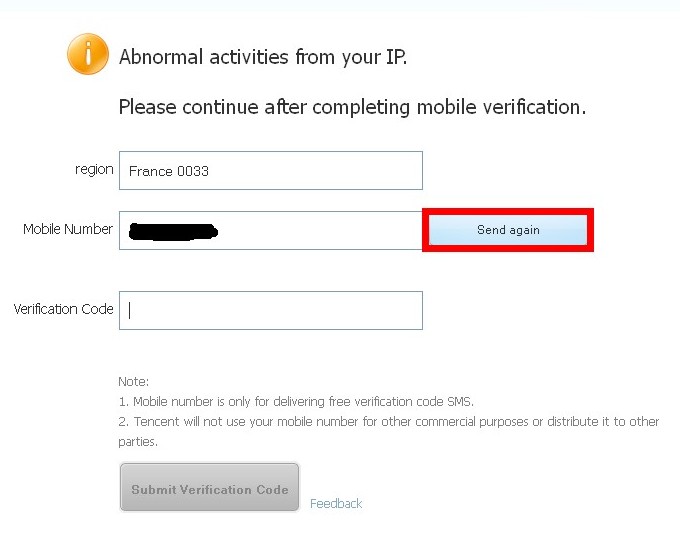
Task: Click the "France 0033" text
Action: [x=169, y=171]
